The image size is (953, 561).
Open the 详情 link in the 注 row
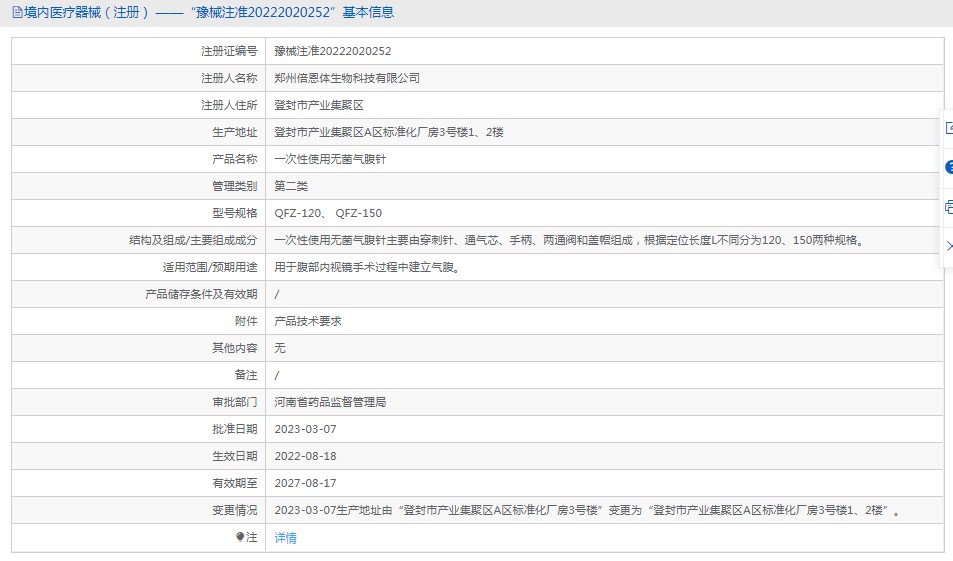[x=285, y=538]
